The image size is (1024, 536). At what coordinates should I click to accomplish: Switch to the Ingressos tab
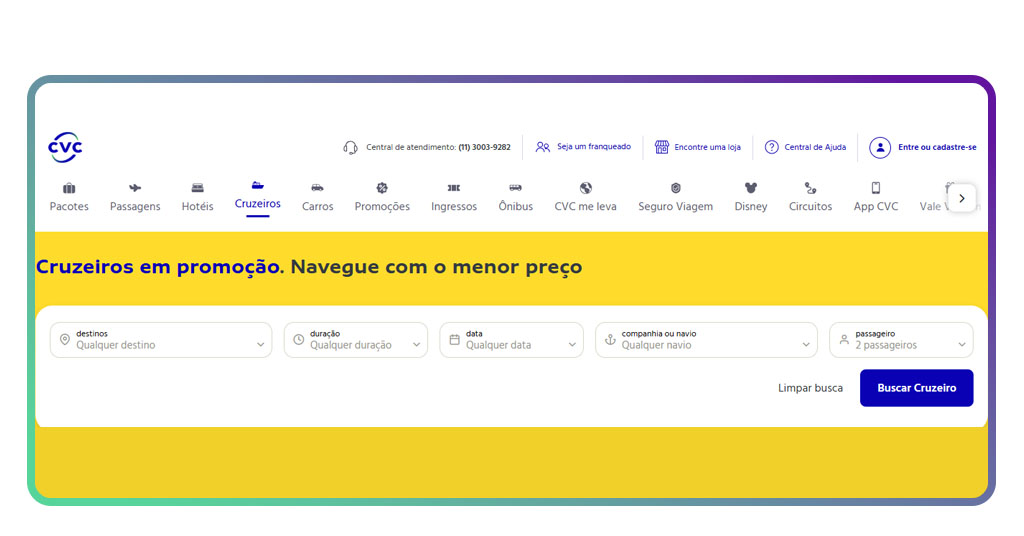[454, 206]
